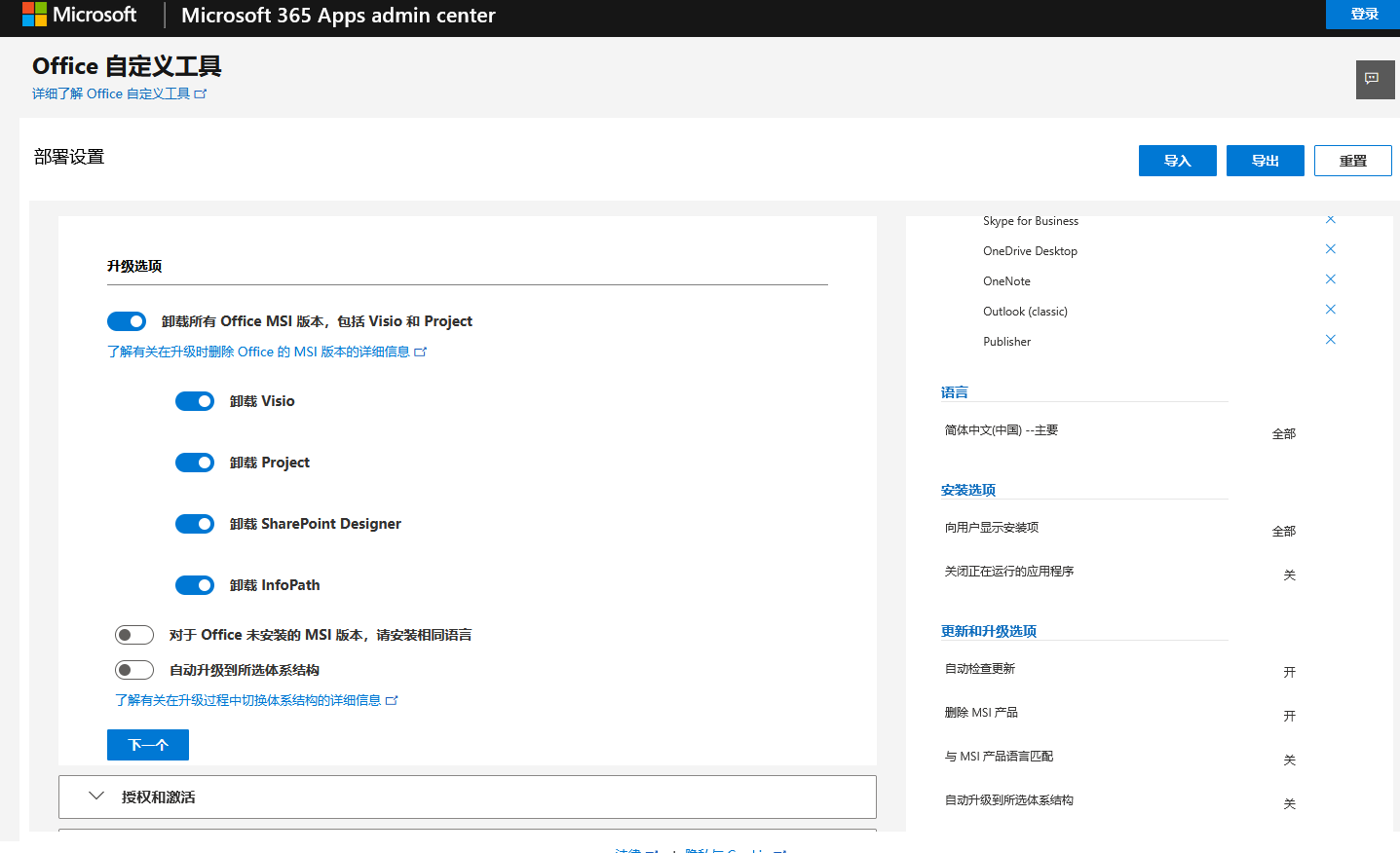Click the Microsoft logo icon
This screenshot has width=1400, height=853.
tap(34, 15)
